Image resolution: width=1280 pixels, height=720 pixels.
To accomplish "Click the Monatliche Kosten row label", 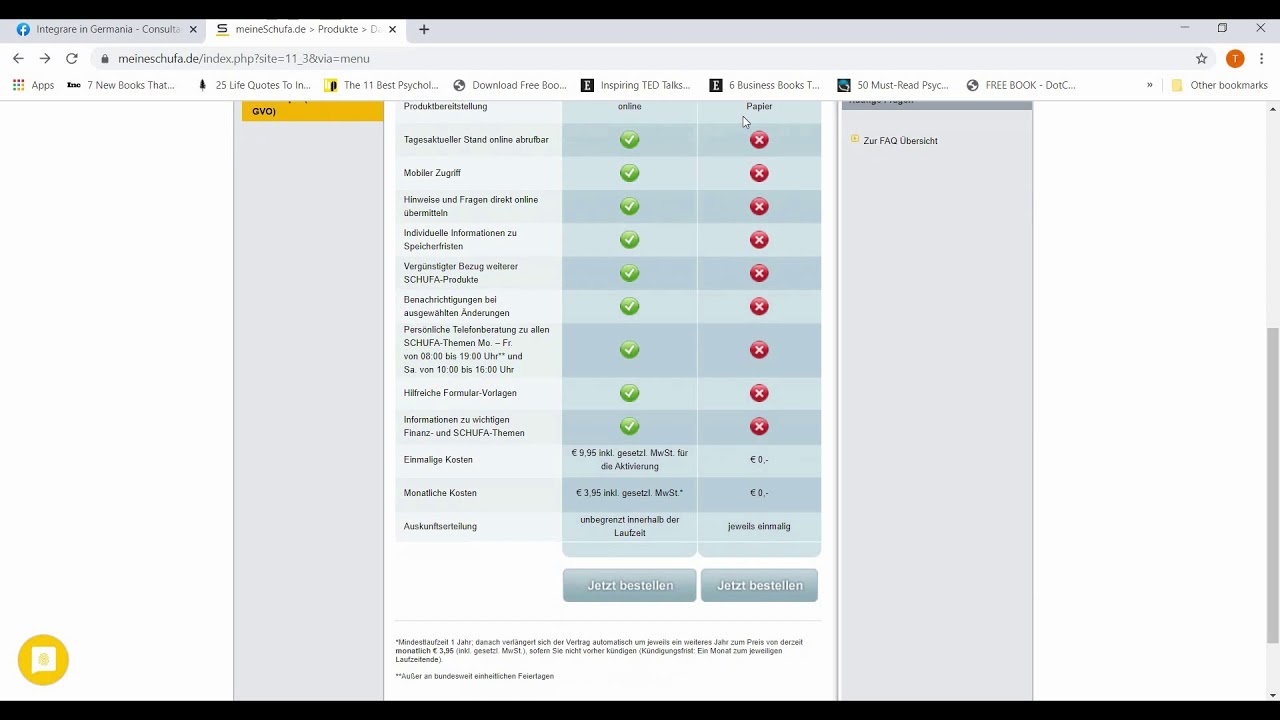I will coord(440,493).
